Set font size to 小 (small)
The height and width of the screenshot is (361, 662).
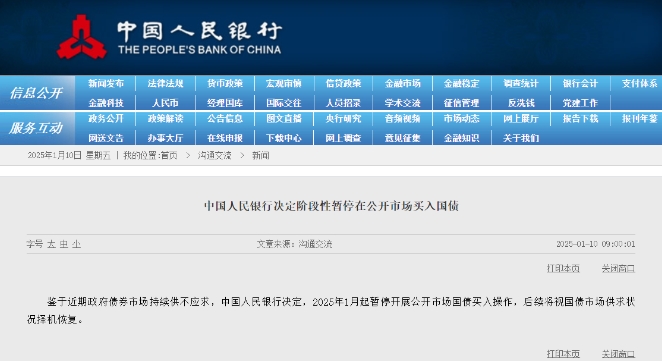(76, 244)
